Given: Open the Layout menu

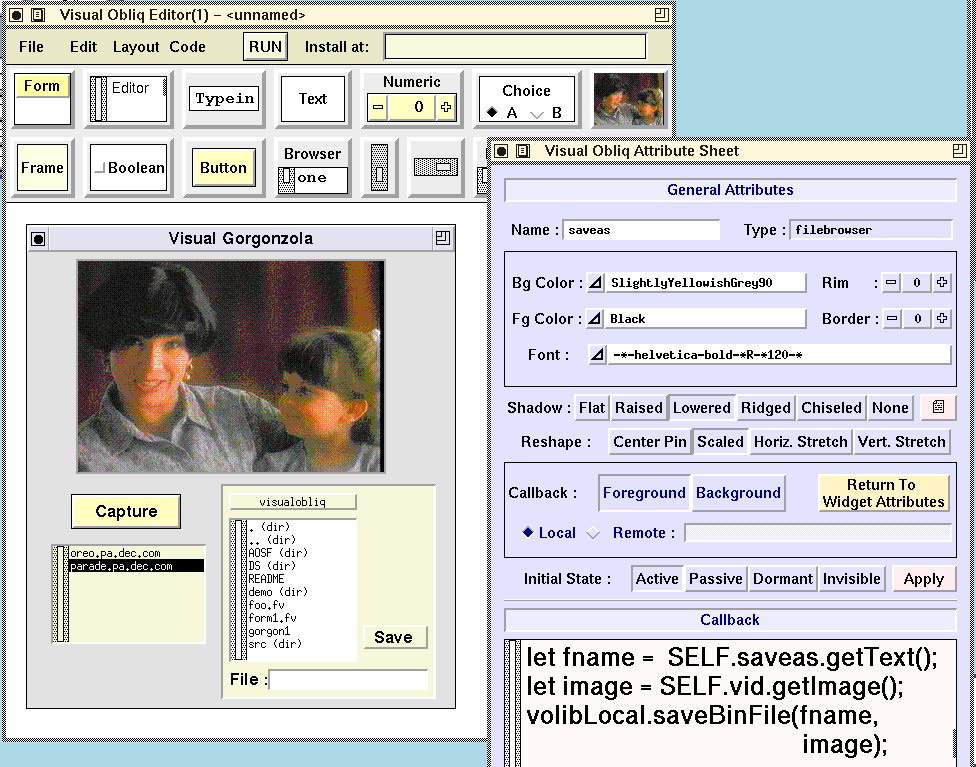Looking at the screenshot, I should [x=136, y=47].
